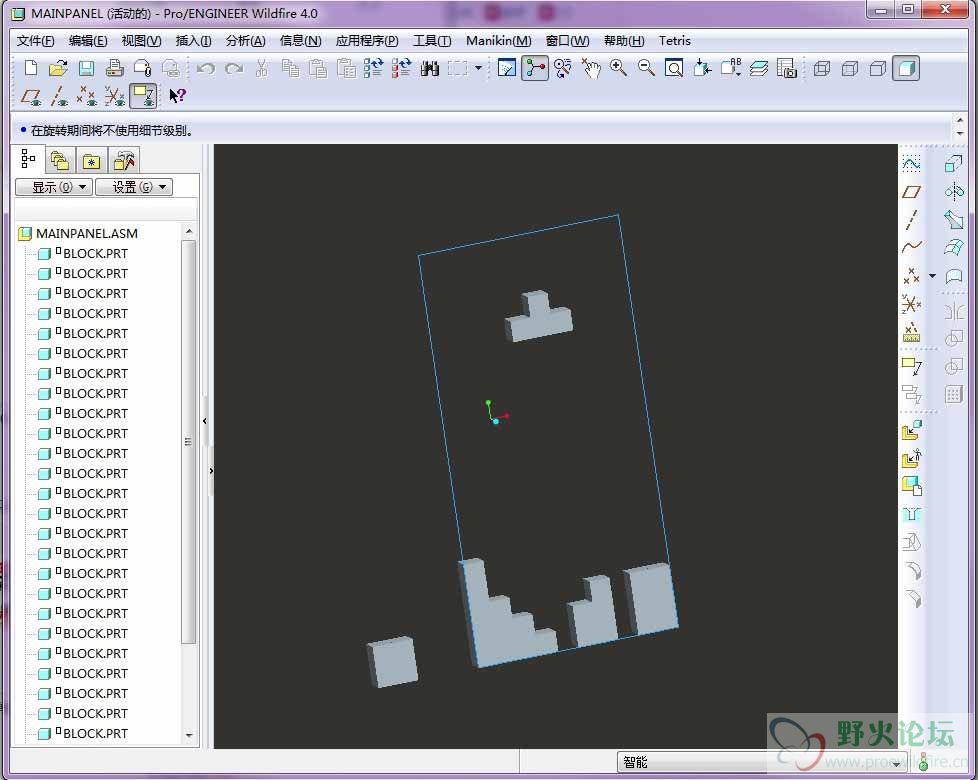Click the Undo arrow icon

point(205,68)
